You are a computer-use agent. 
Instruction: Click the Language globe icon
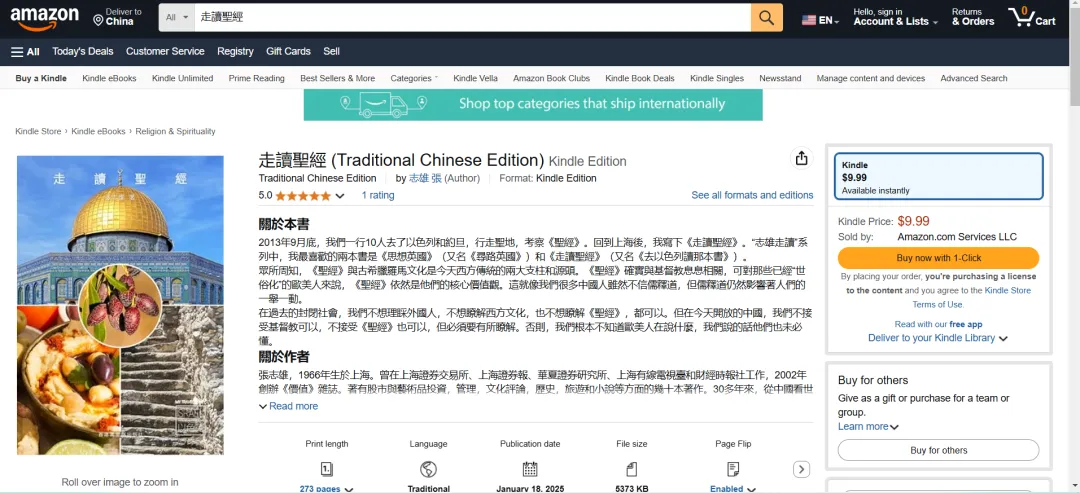pyautogui.click(x=428, y=470)
